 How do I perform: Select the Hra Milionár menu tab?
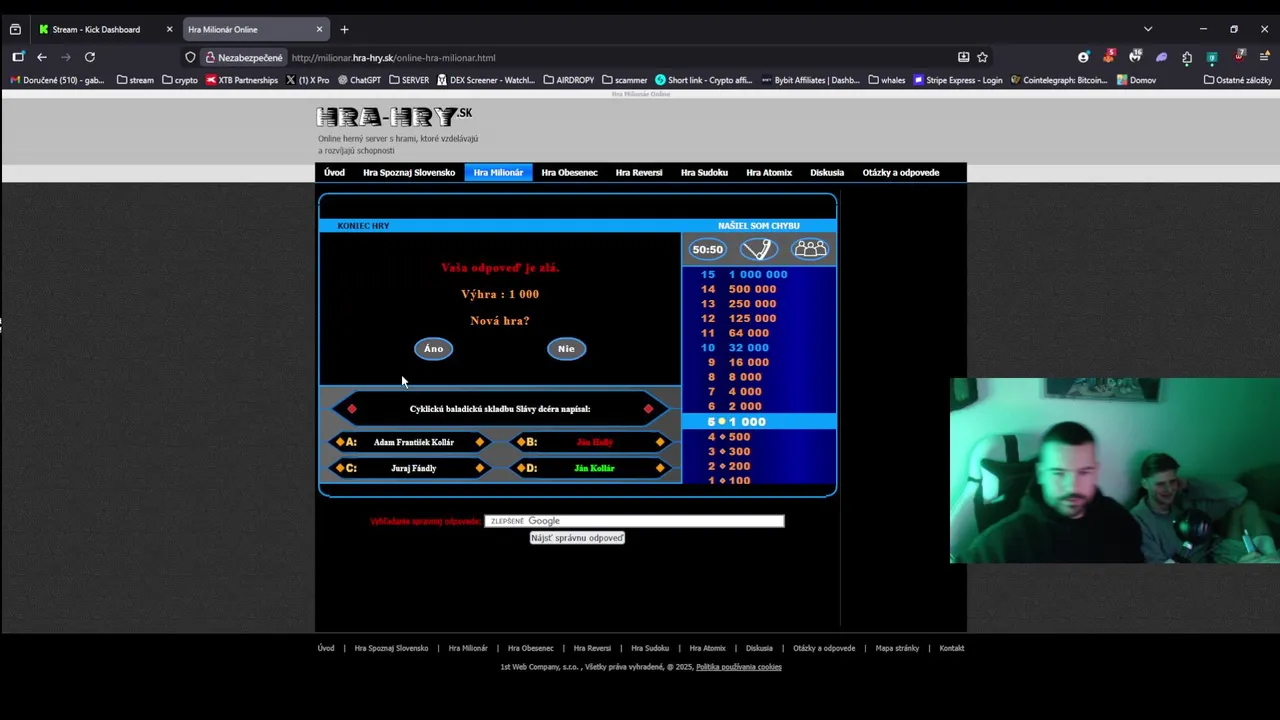tap(498, 172)
